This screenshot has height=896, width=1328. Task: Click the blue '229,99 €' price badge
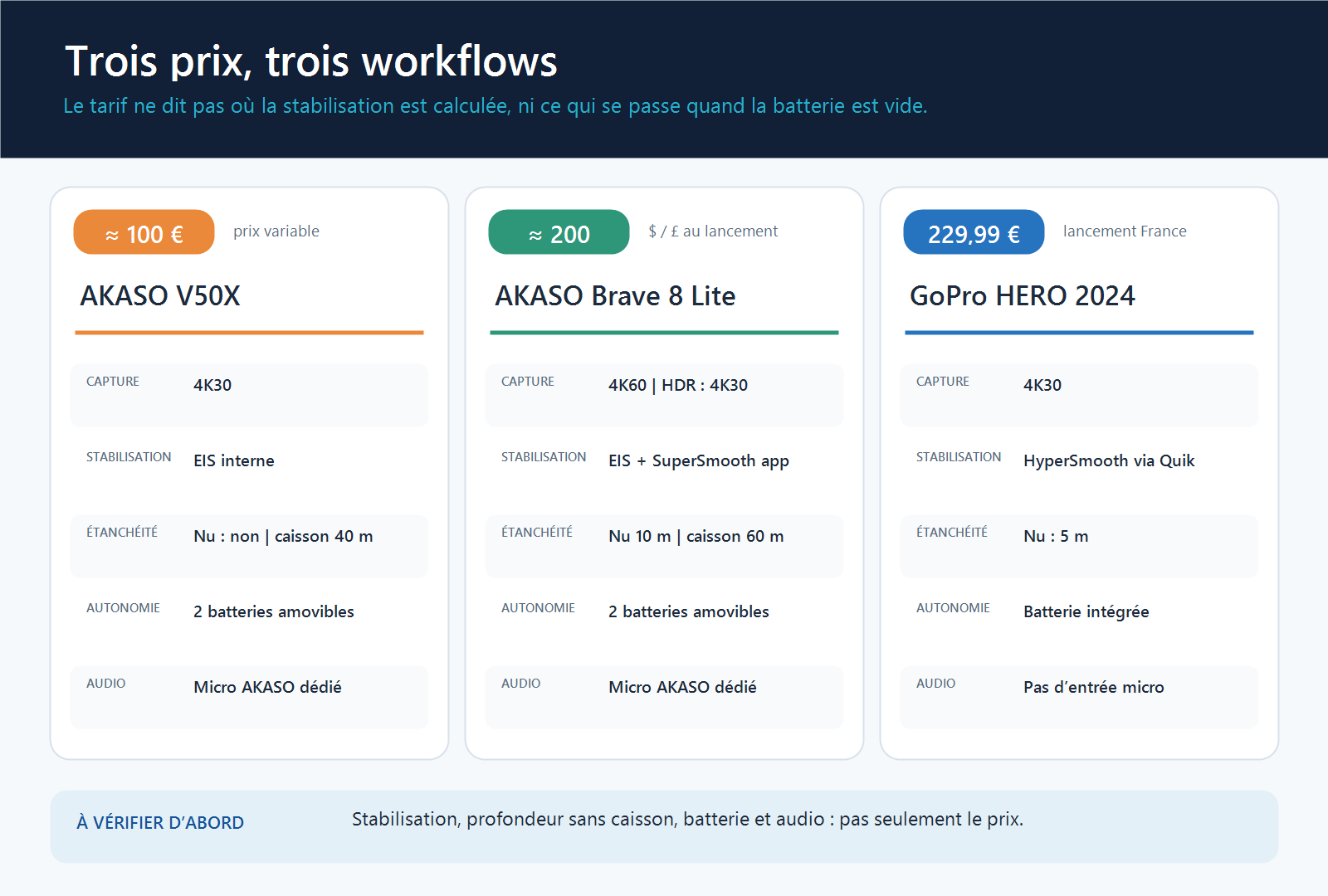[974, 232]
